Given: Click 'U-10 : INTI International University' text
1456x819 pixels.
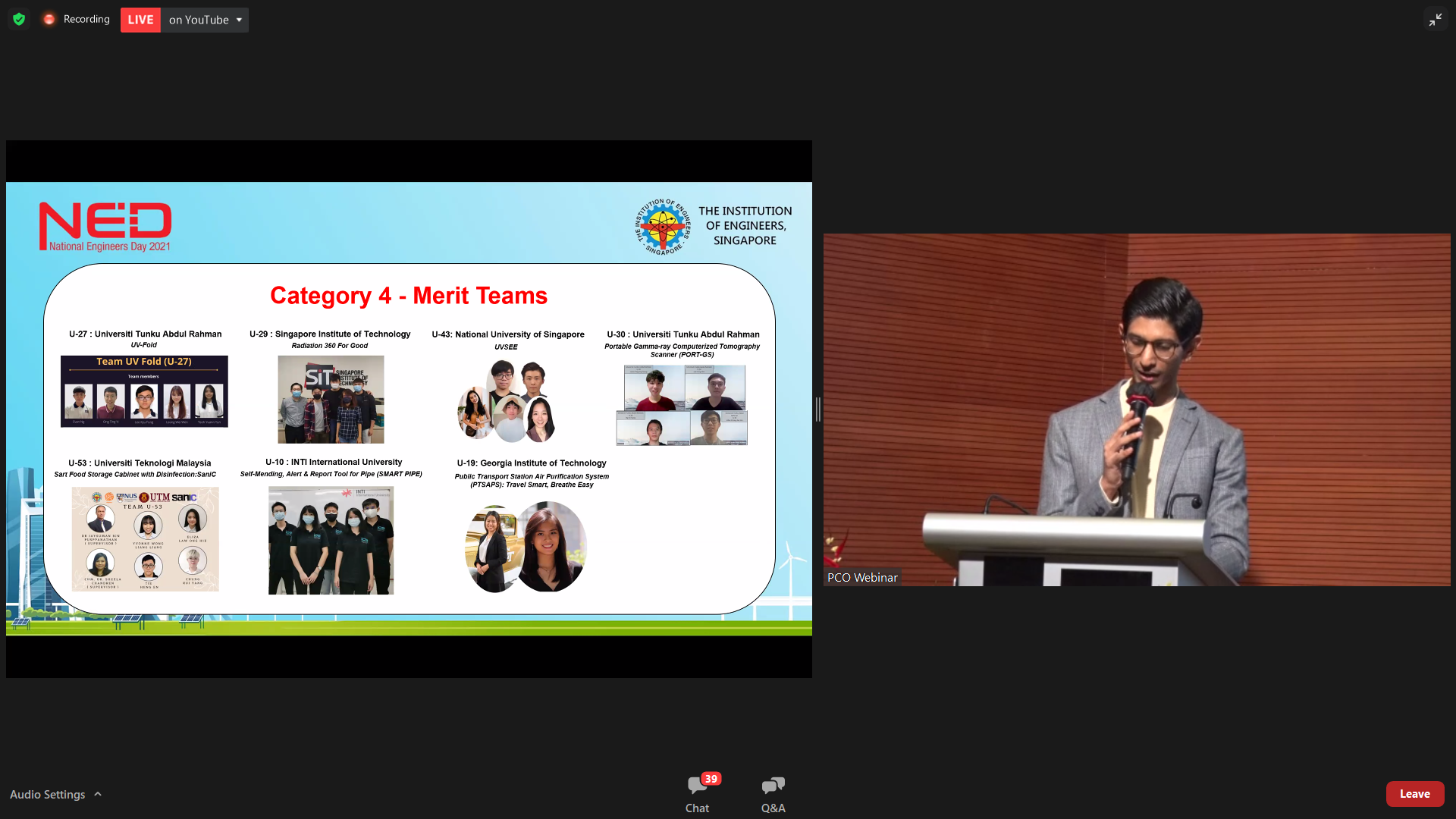Looking at the screenshot, I should pyautogui.click(x=334, y=462).
